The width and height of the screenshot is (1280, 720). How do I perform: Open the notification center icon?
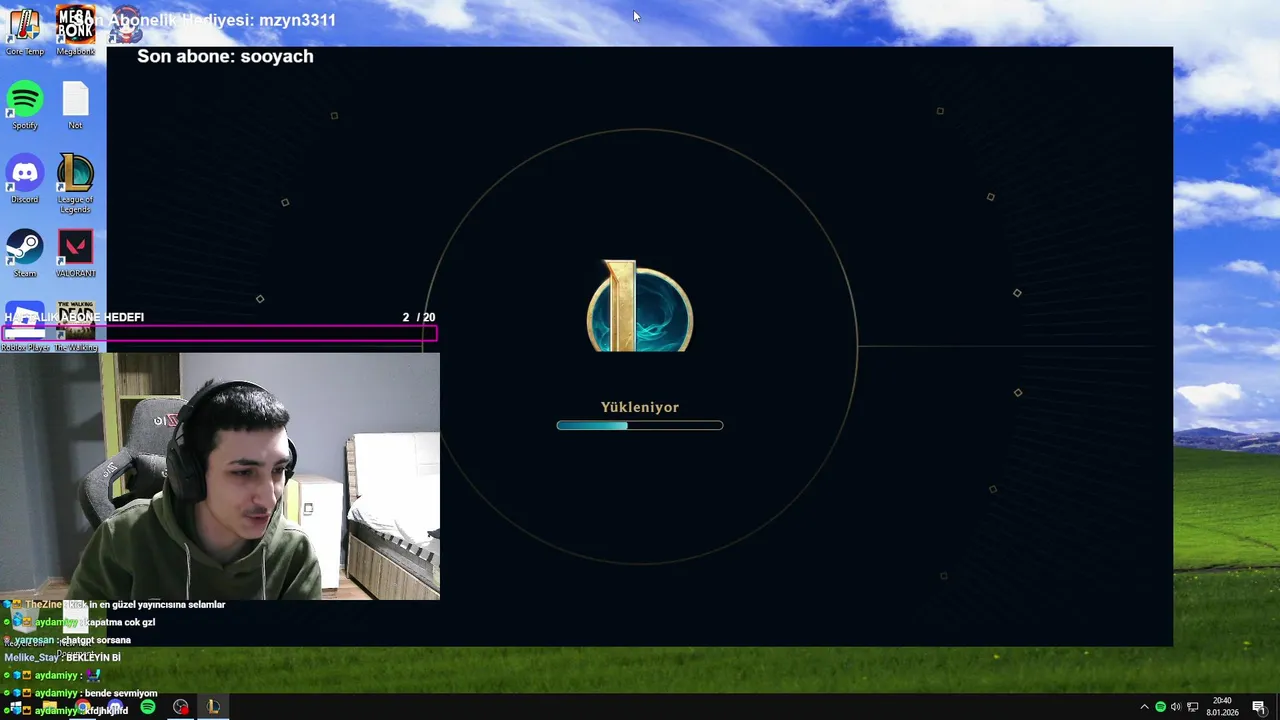coord(1259,707)
